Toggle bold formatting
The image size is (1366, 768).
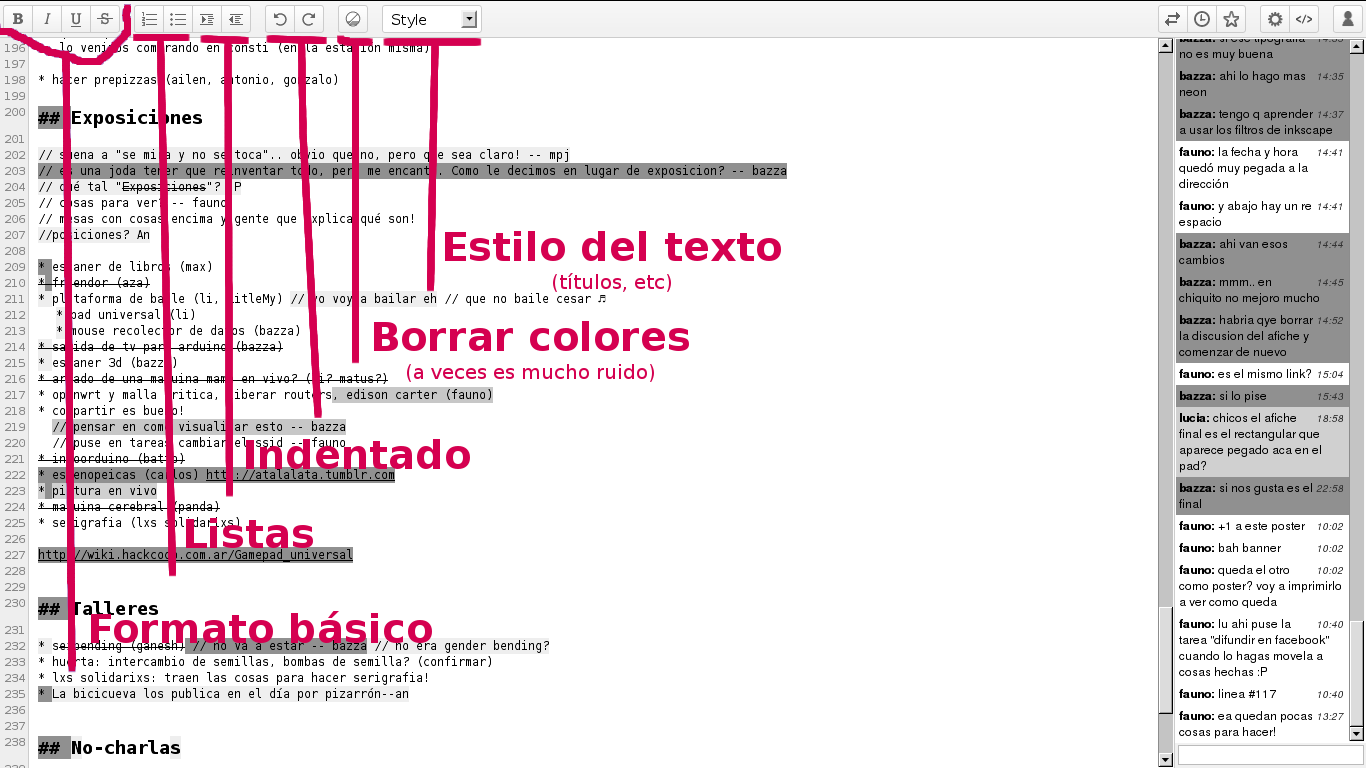pos(18,19)
